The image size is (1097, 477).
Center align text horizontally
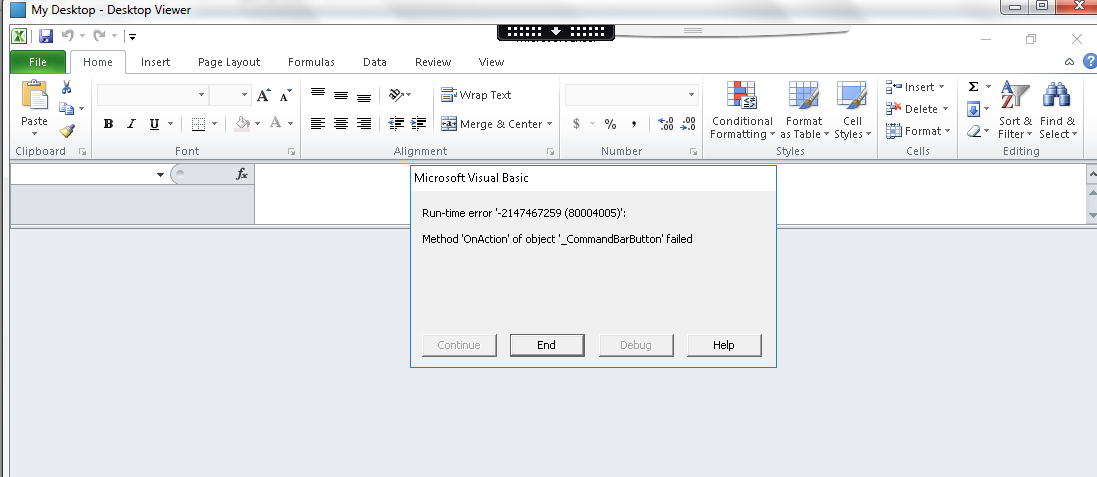coord(341,124)
